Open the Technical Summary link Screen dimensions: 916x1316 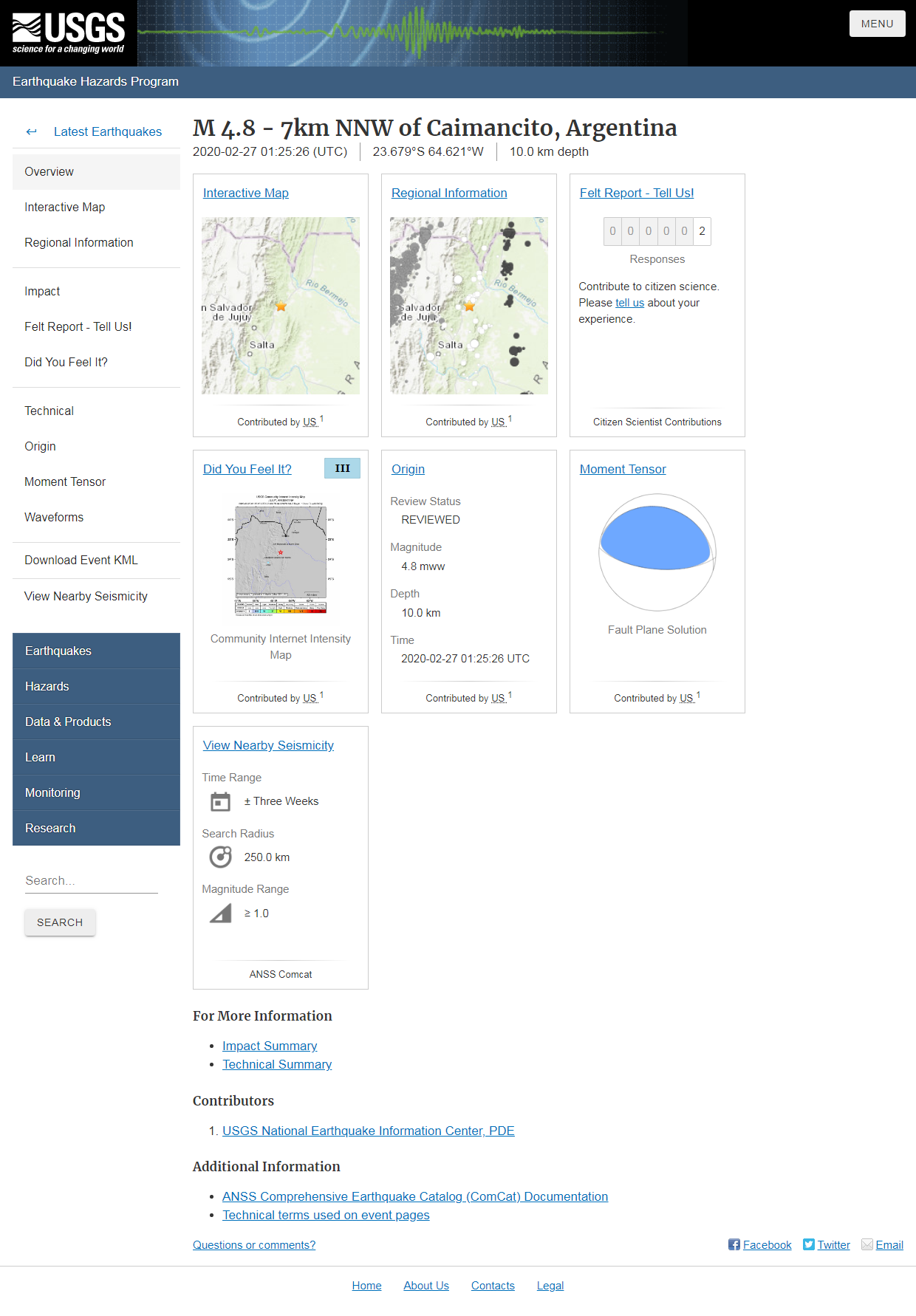[x=277, y=1064]
